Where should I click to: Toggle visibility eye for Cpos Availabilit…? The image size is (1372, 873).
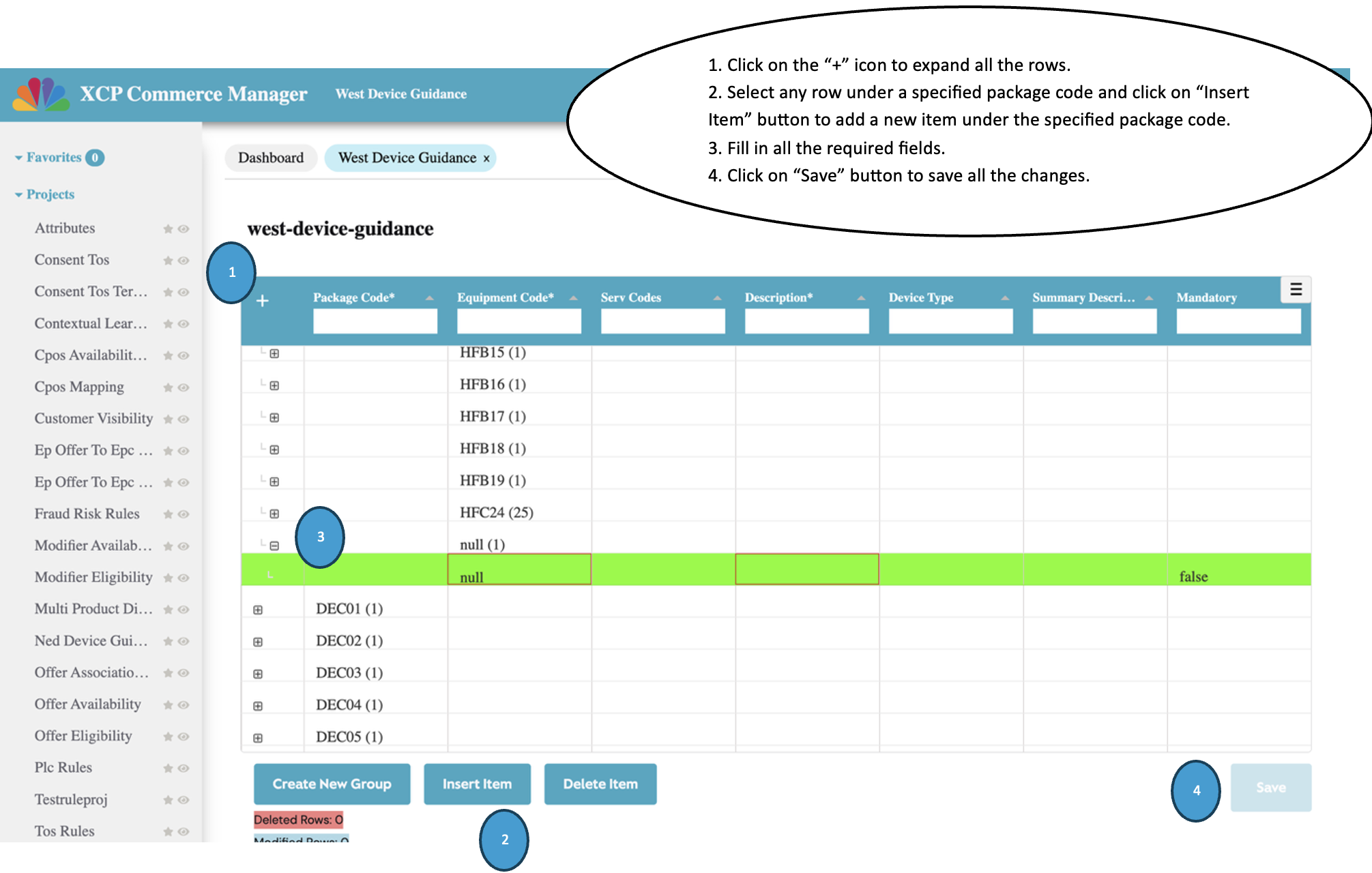184,356
